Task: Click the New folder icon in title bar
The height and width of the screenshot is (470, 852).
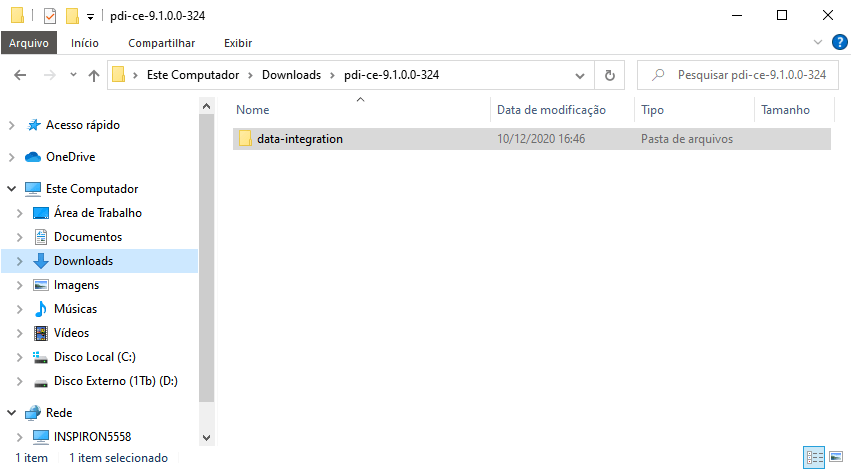Action: 72,16
